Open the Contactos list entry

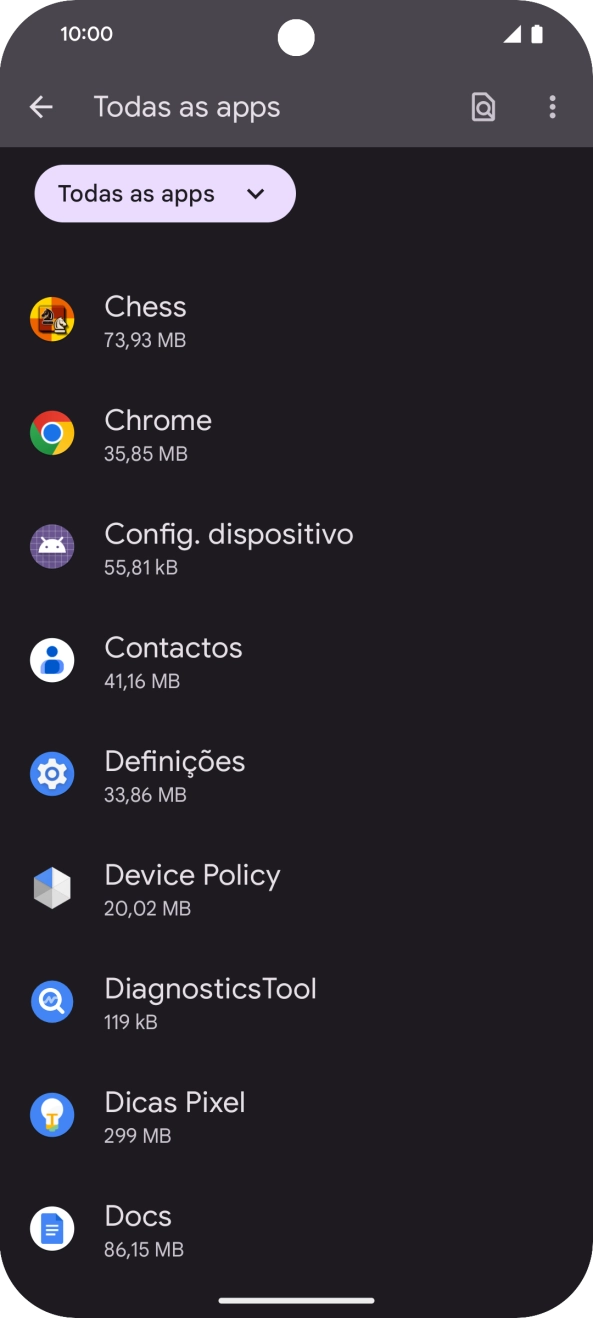[x=296, y=661]
